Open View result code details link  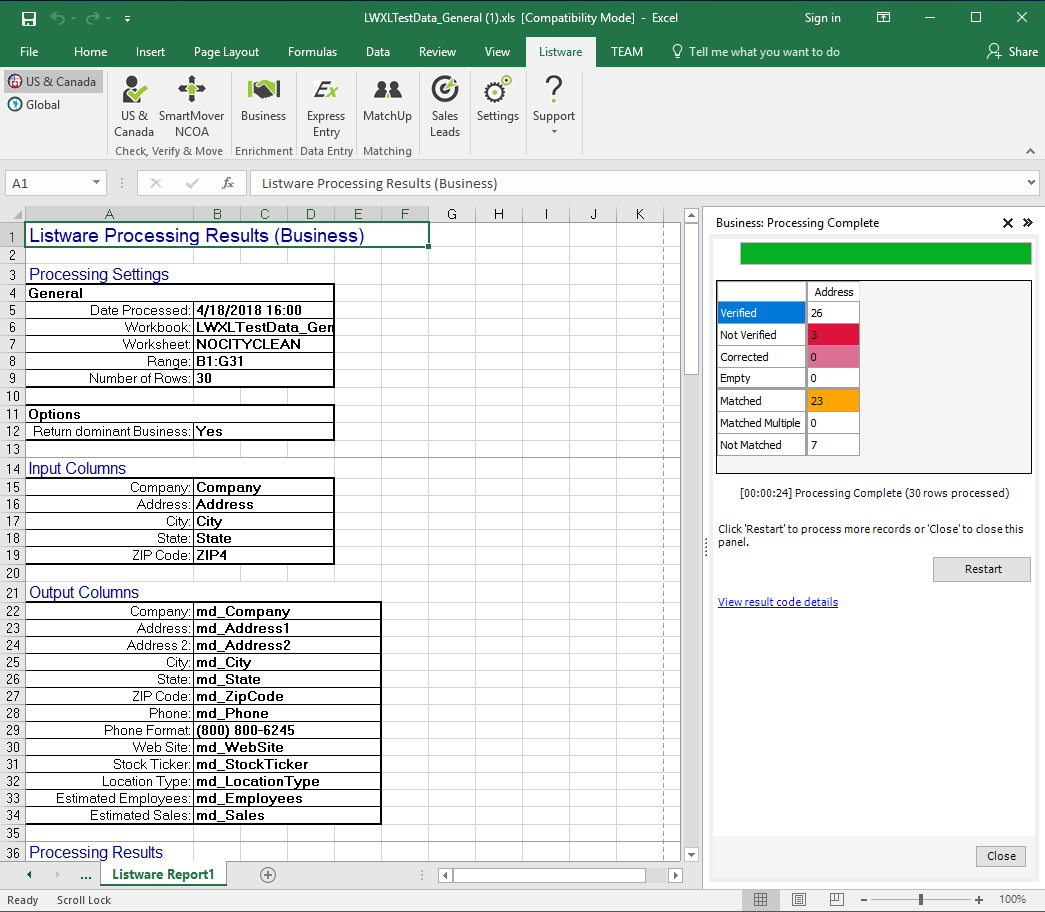(778, 602)
